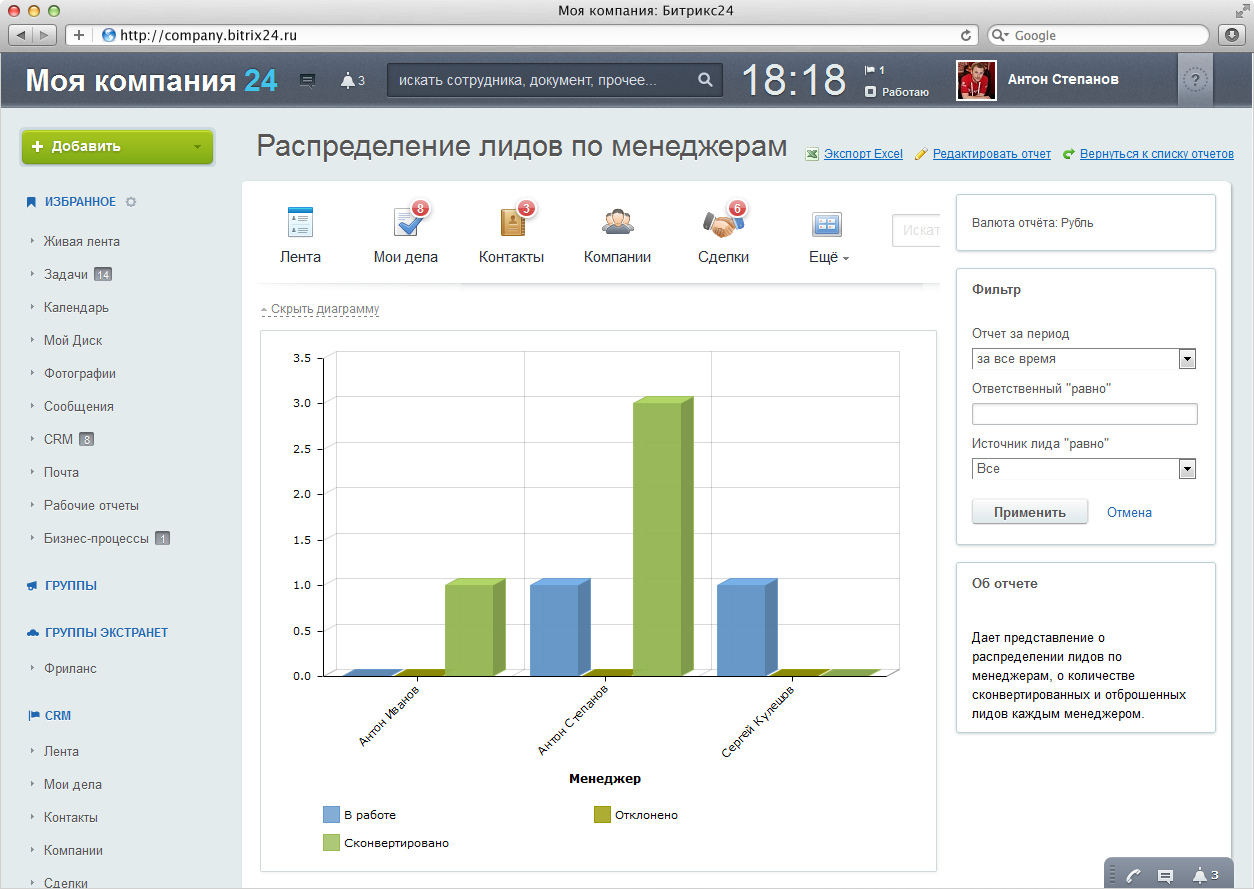Open Фриланс extranet group
1254x889 pixels.
point(70,669)
